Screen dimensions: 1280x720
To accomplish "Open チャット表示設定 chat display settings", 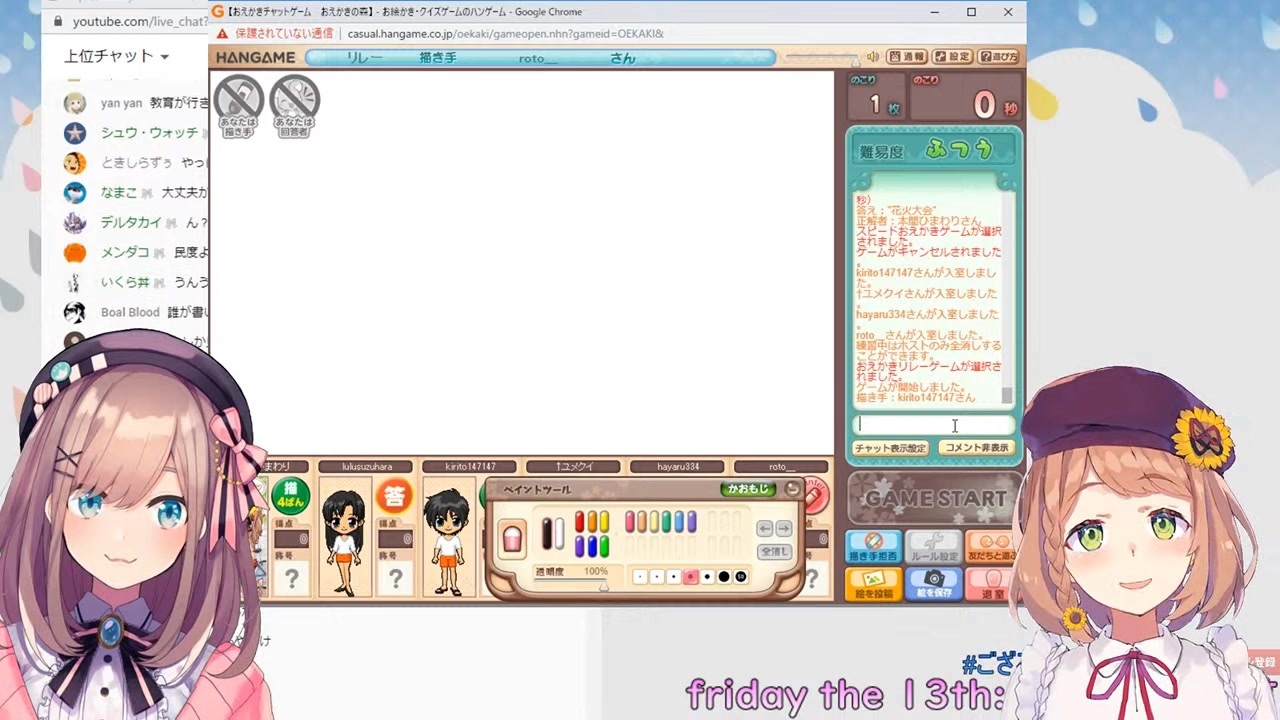I will 890,448.
